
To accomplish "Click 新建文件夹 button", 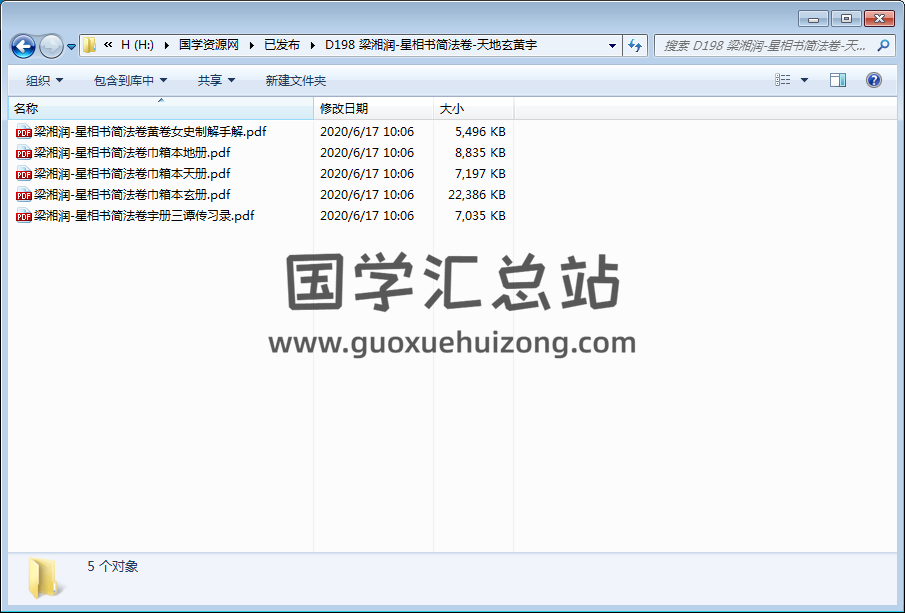I will [296, 81].
